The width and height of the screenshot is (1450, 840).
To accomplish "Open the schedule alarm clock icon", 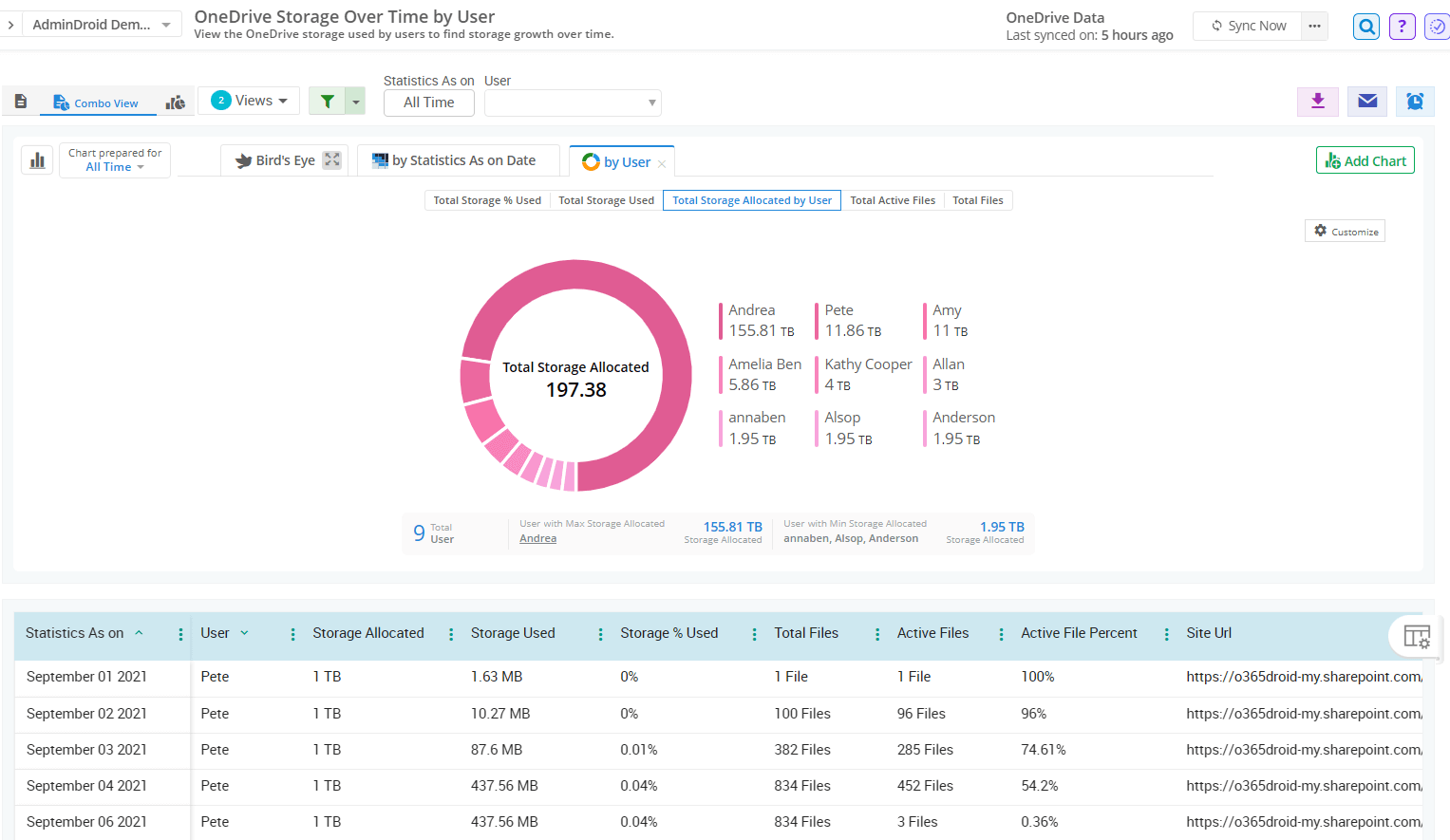I will (1415, 102).
